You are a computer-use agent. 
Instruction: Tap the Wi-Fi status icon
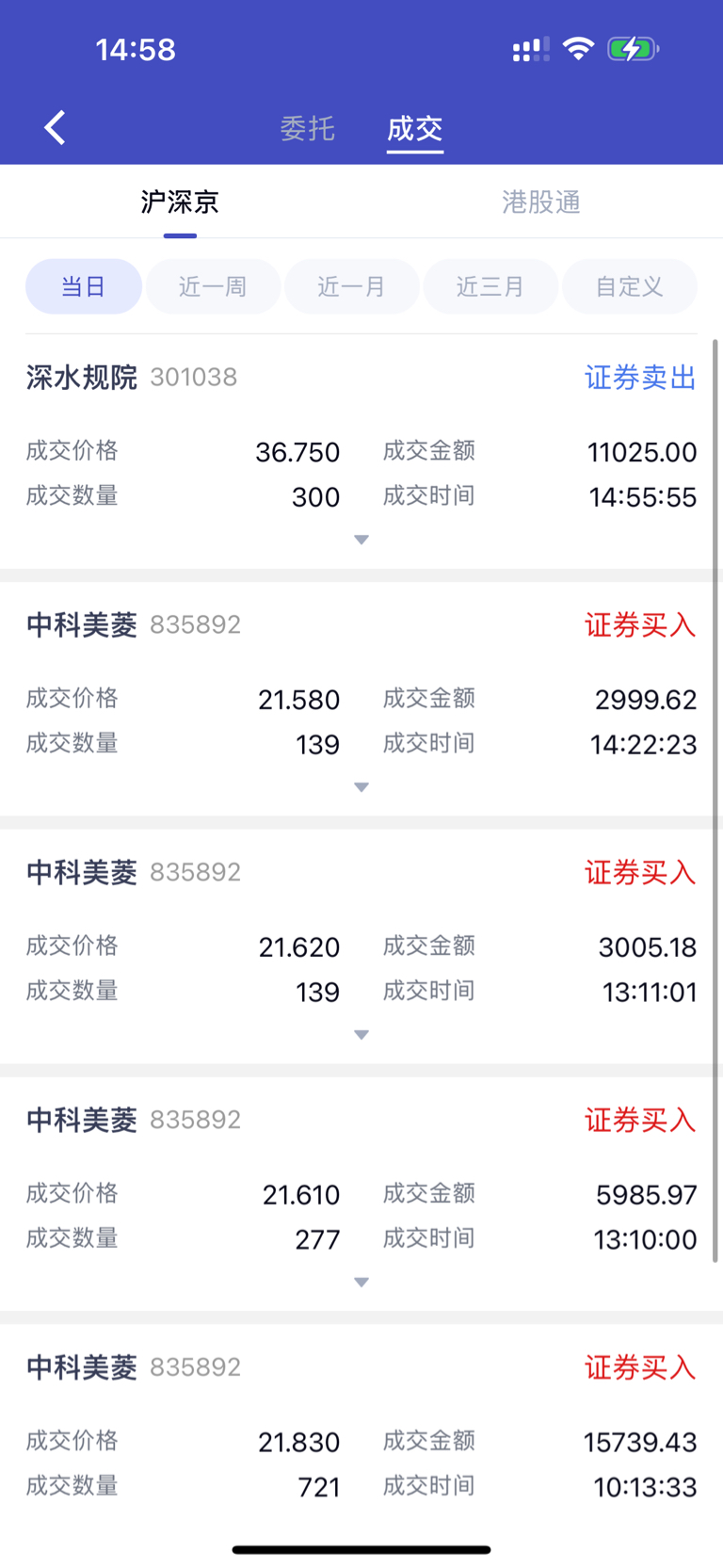point(578,49)
